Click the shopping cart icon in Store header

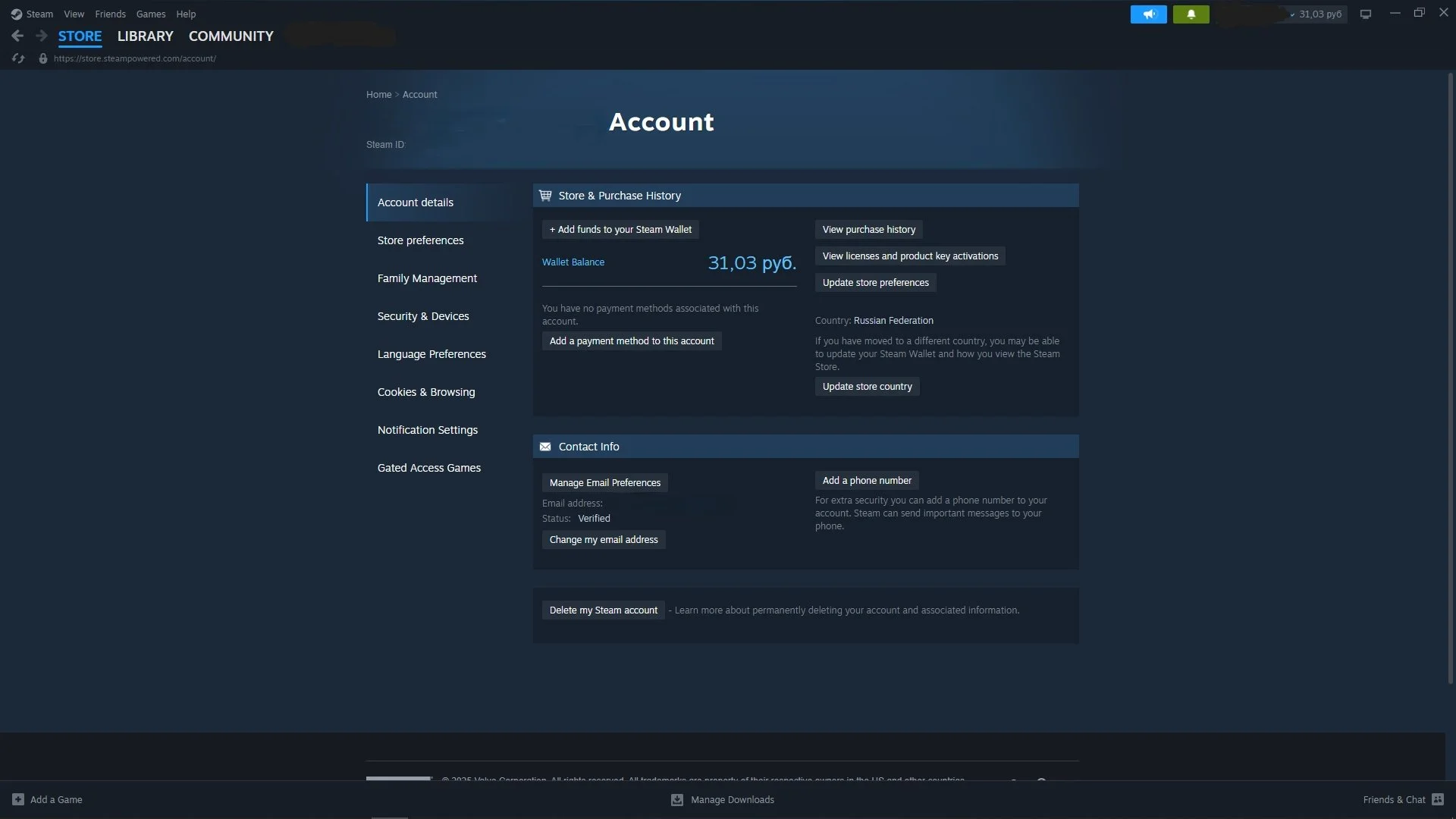[x=545, y=196]
